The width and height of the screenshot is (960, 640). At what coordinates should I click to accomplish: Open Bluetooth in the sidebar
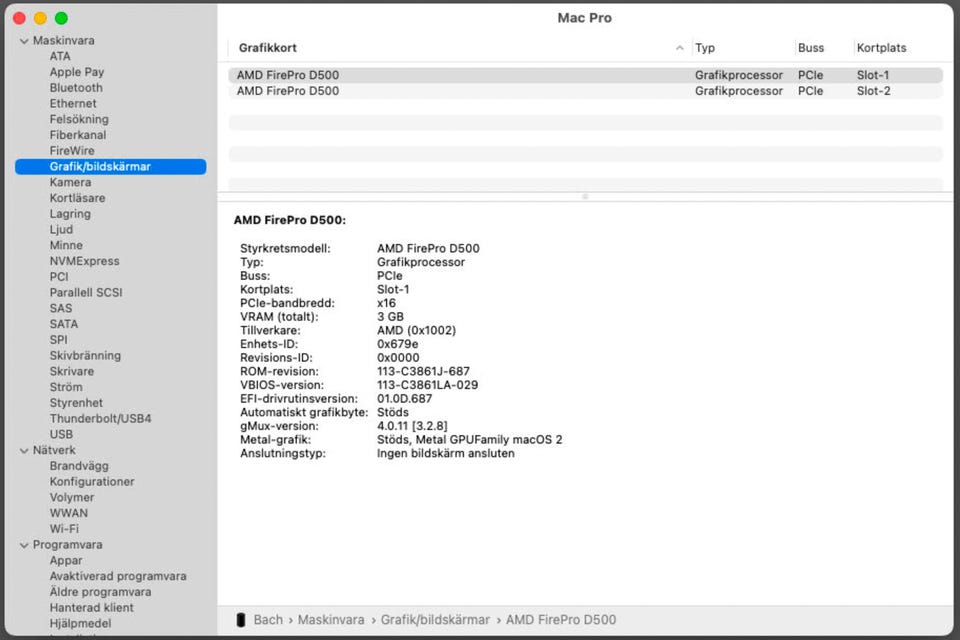coord(76,88)
